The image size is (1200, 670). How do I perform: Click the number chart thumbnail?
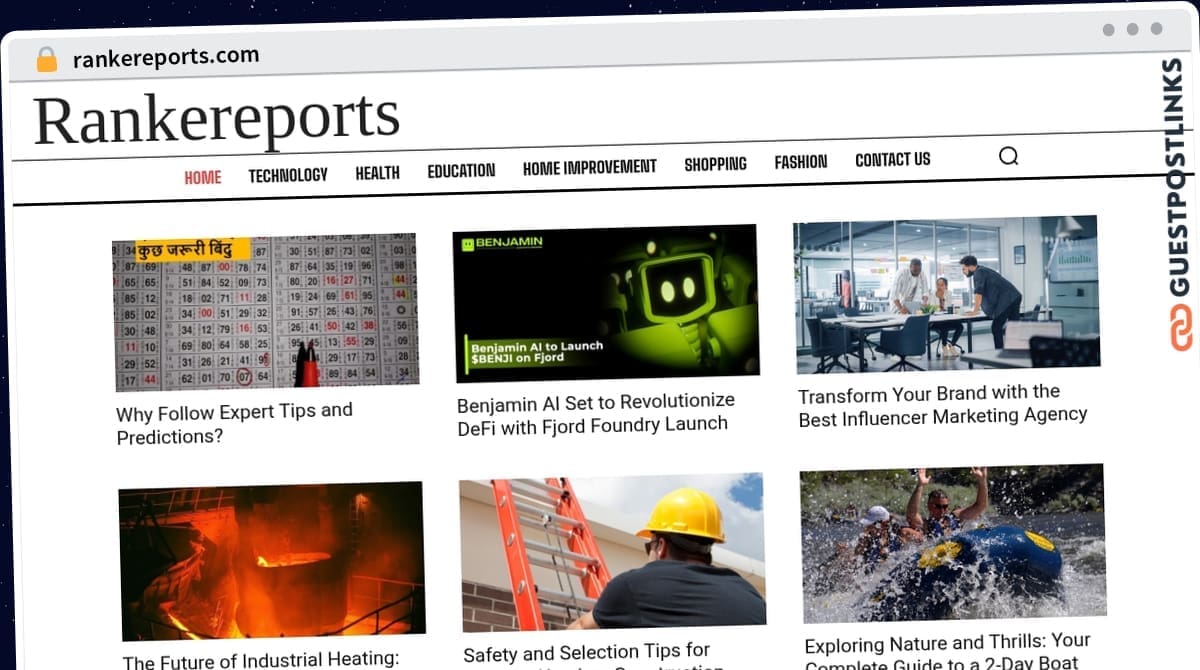[x=265, y=311]
